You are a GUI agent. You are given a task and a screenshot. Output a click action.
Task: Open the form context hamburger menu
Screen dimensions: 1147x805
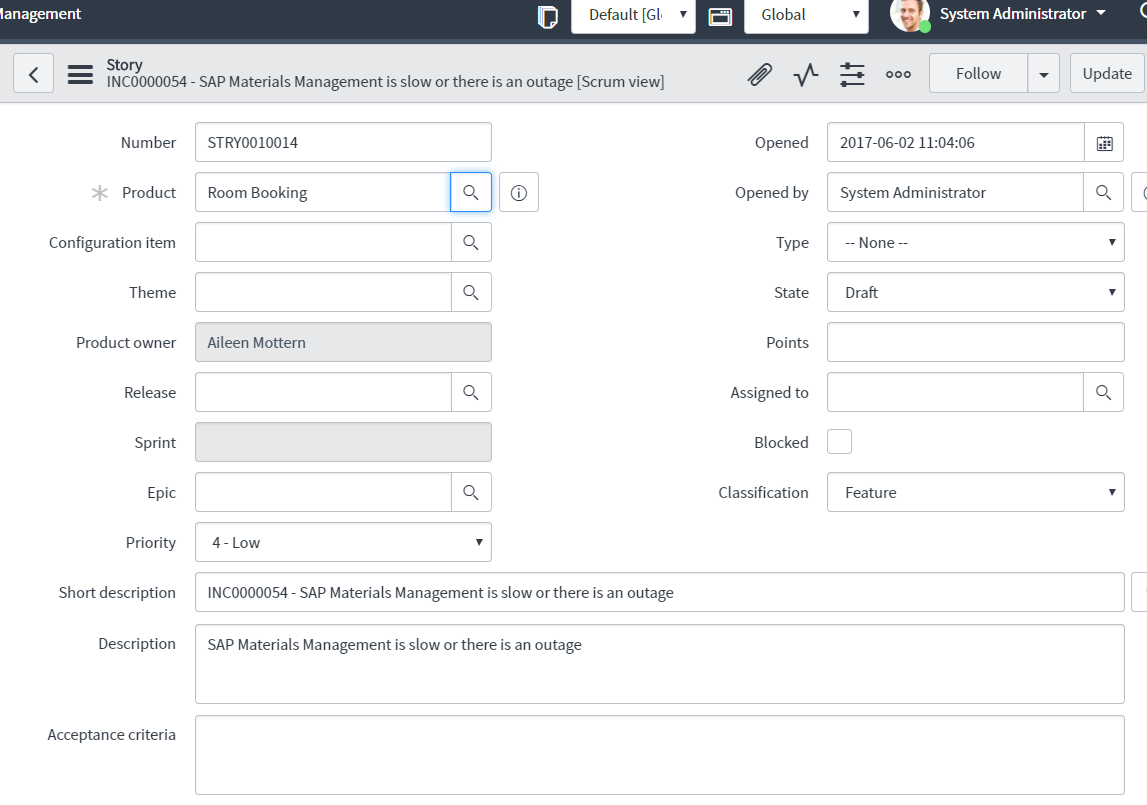[x=80, y=74]
